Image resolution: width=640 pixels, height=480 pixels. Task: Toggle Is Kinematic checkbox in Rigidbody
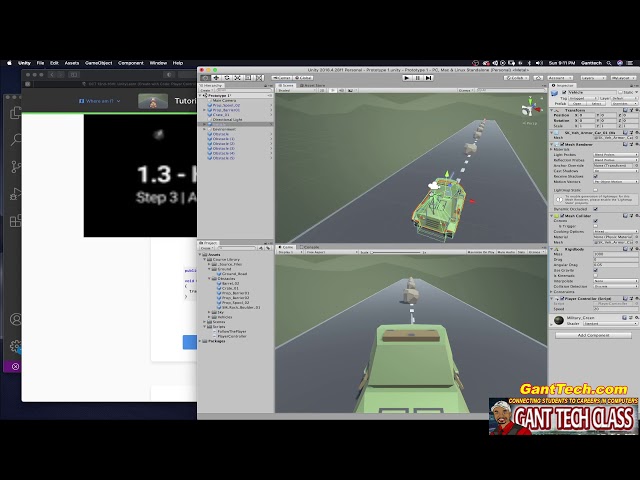(x=596, y=276)
